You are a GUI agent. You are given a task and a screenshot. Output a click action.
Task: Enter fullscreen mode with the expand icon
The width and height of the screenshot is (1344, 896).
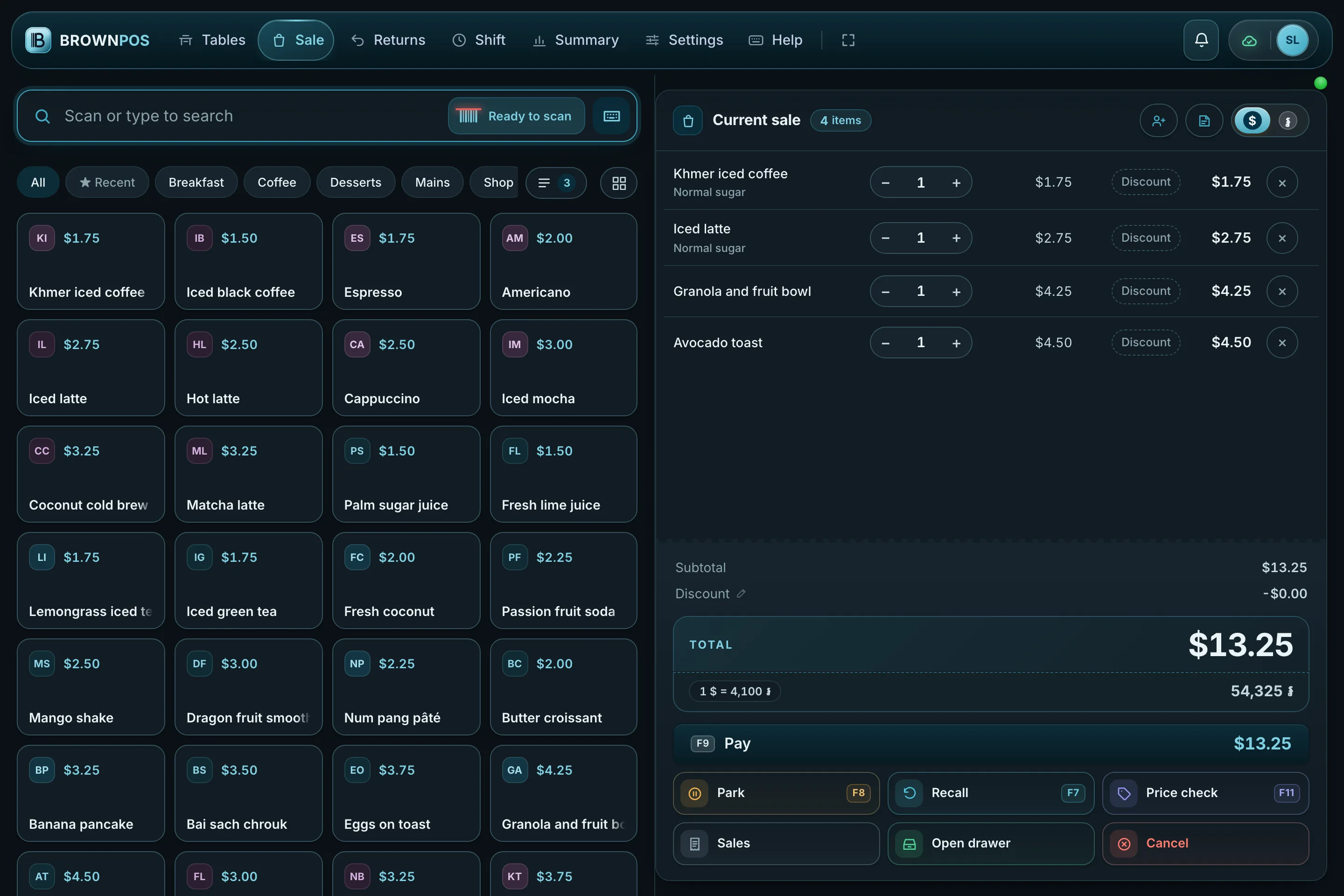[848, 40]
